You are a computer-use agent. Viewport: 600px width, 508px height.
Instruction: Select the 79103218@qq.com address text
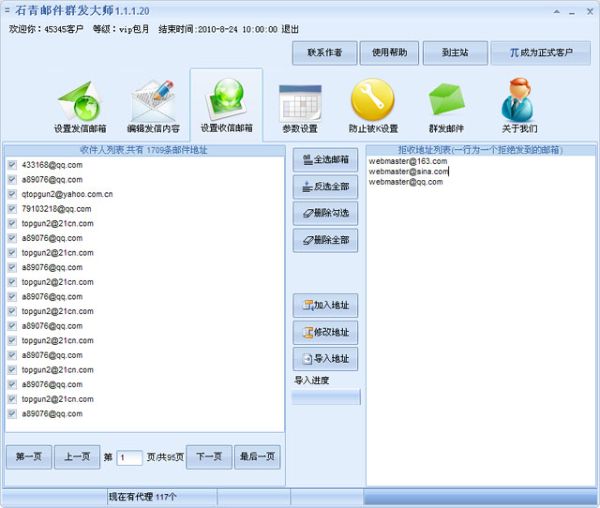pyautogui.click(x=56, y=209)
